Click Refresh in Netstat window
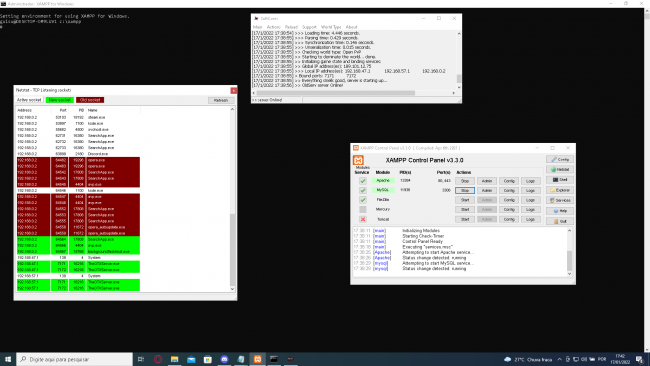This screenshot has height=366, width=650. tap(221, 100)
